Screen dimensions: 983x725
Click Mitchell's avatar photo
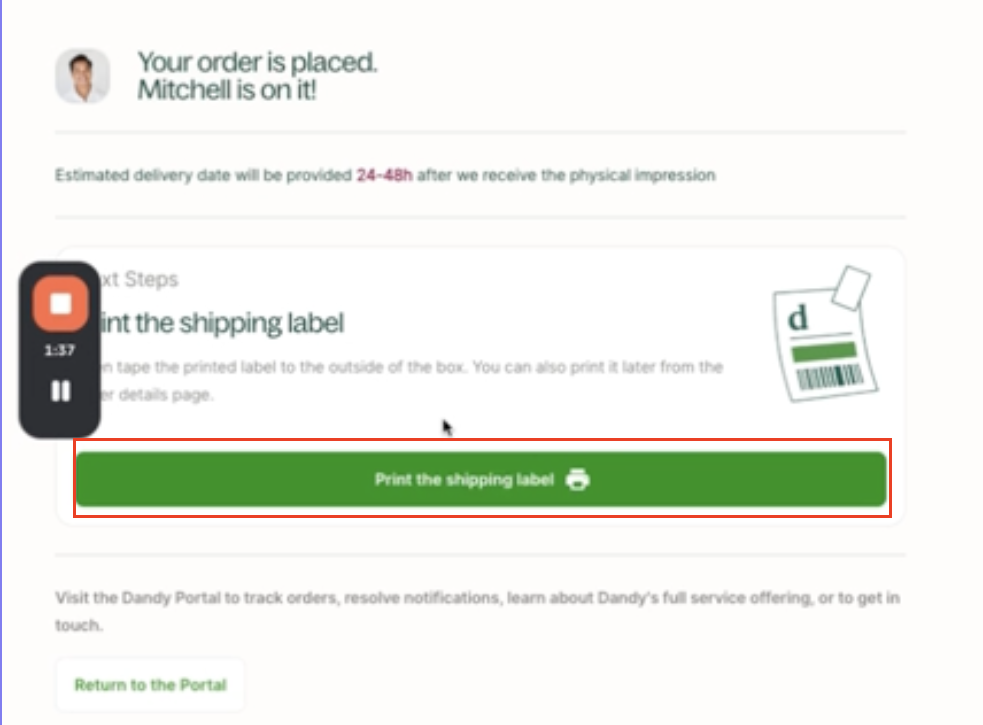pyautogui.click(x=82, y=76)
